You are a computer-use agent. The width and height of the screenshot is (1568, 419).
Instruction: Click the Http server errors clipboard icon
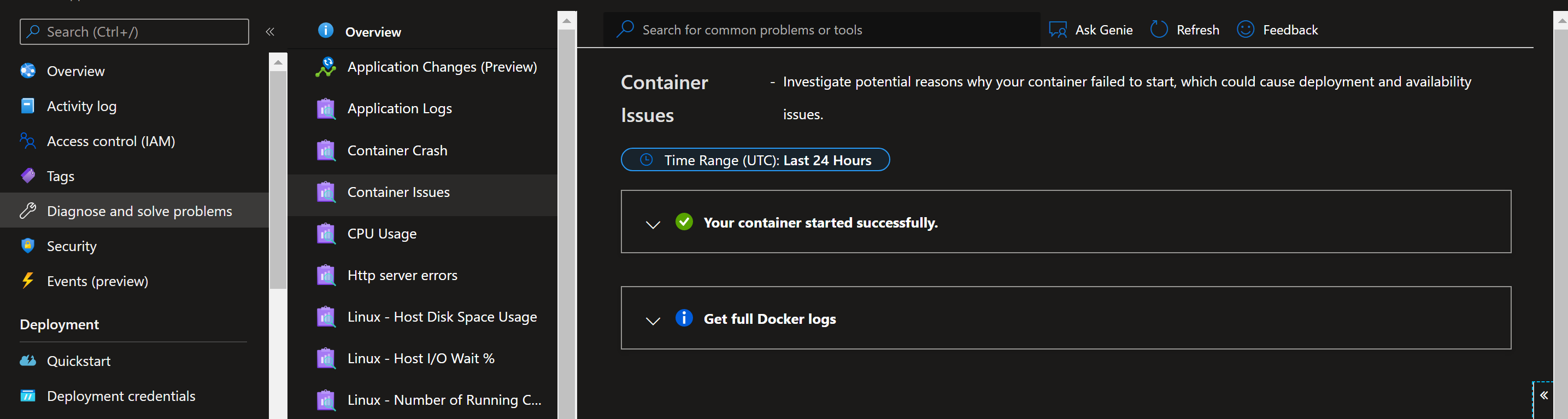pyautogui.click(x=326, y=275)
